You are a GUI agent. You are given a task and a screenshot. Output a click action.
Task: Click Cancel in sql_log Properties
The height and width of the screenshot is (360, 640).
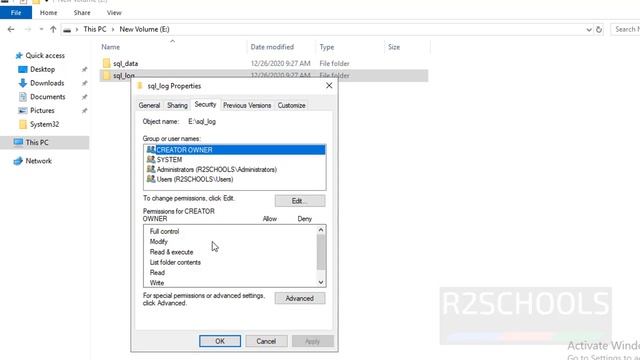(x=266, y=341)
